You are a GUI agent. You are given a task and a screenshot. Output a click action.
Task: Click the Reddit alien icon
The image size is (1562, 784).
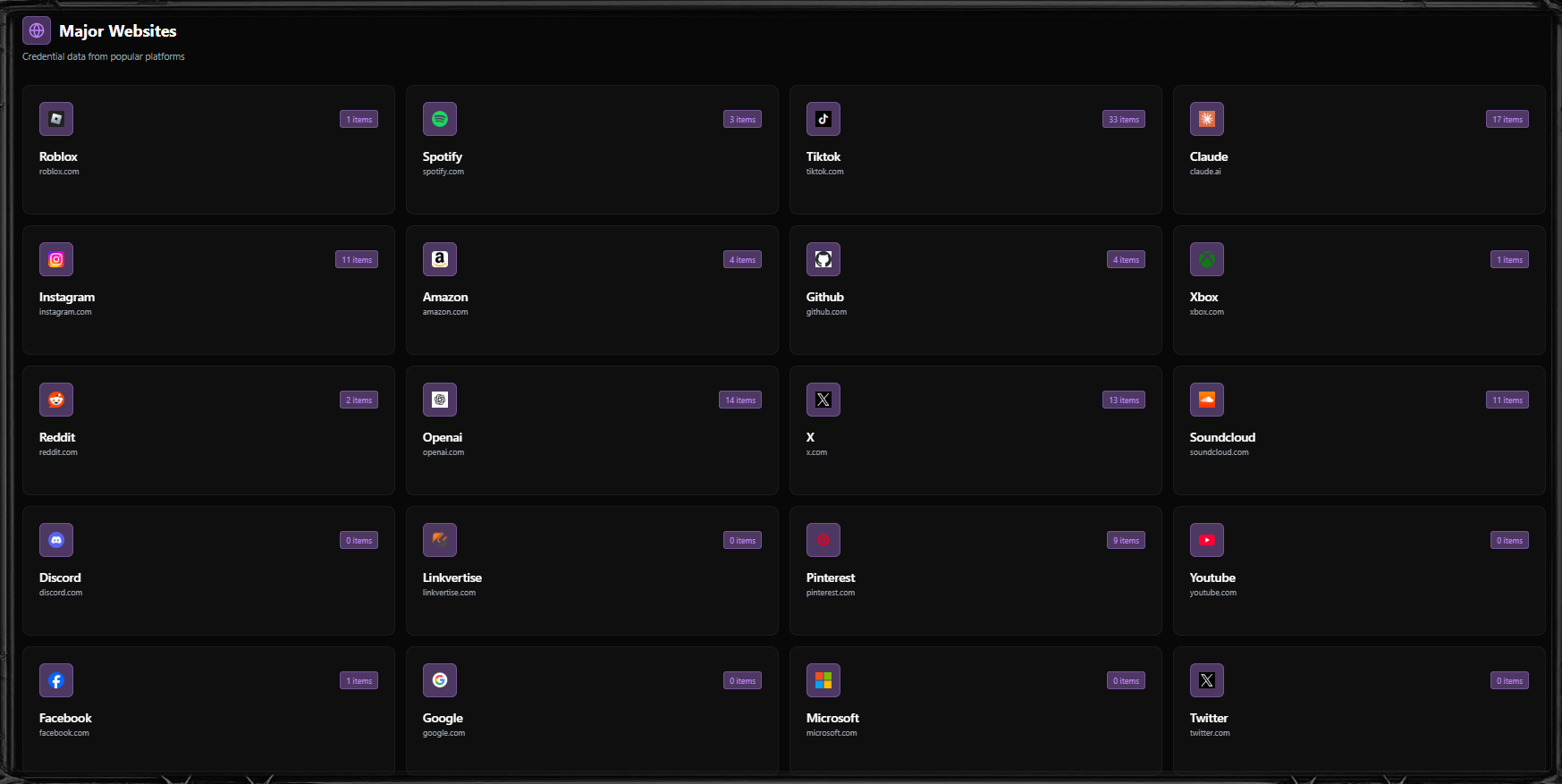coord(56,400)
